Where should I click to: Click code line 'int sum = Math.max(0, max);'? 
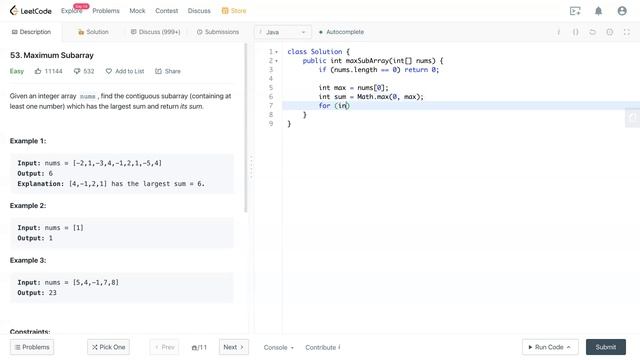[371, 97]
